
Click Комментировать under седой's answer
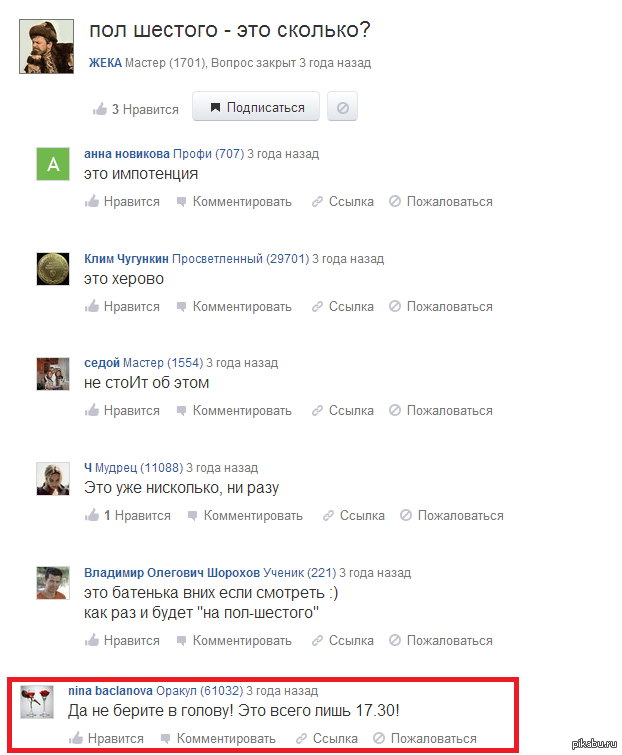pos(242,411)
